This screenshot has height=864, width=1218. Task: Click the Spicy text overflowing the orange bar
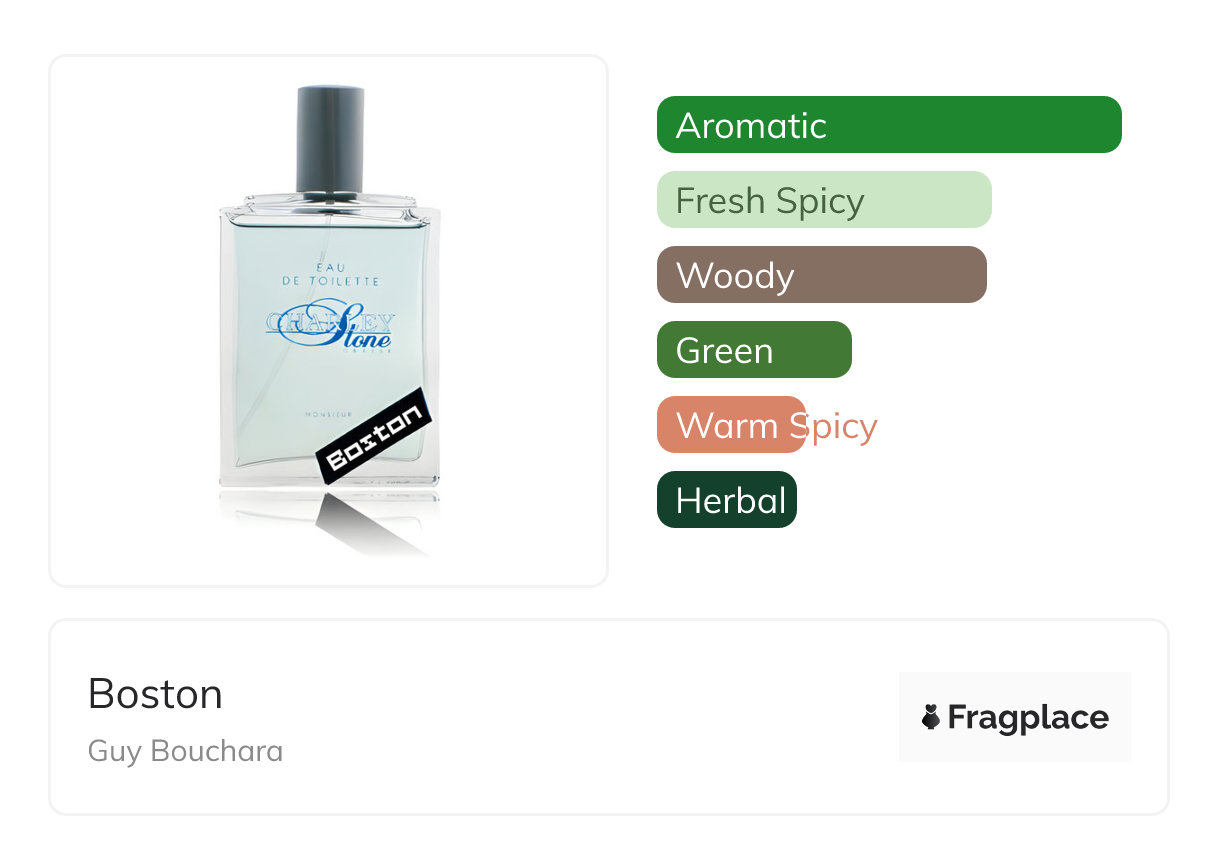tap(834, 427)
